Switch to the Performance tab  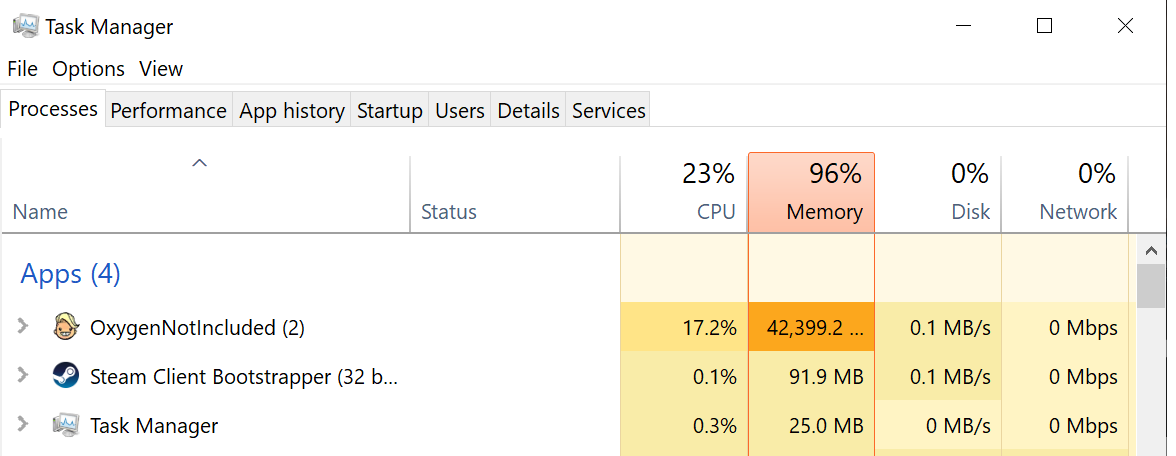(x=168, y=111)
